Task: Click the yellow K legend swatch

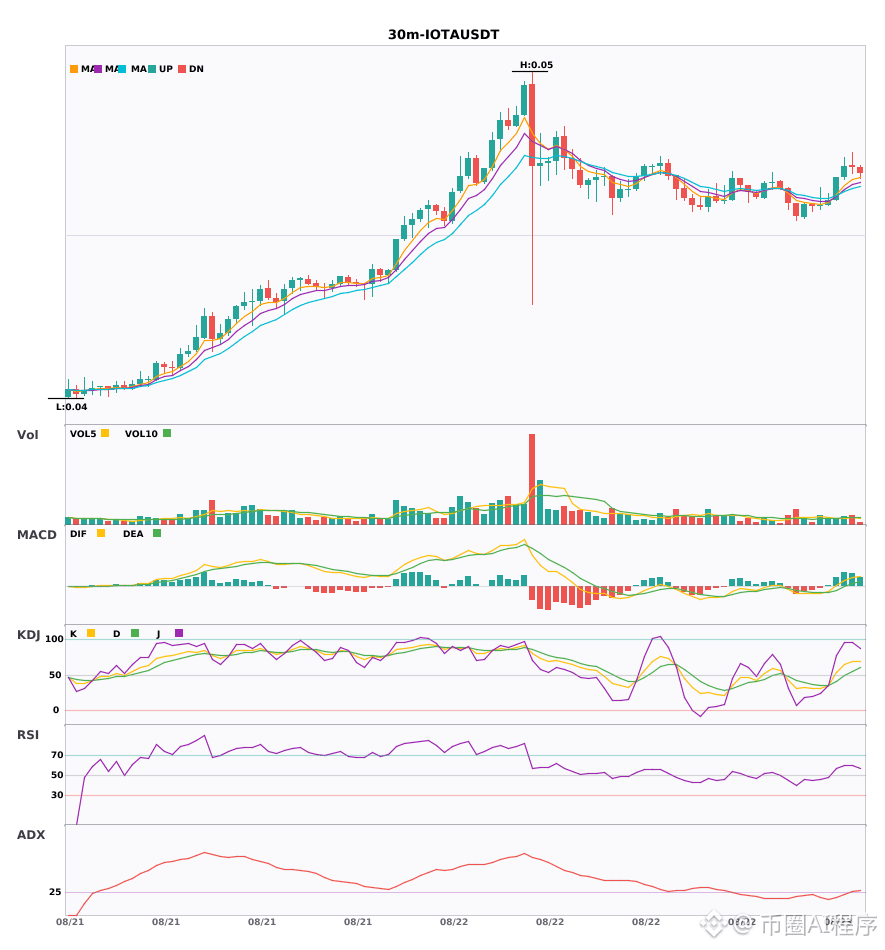Action: (x=91, y=633)
